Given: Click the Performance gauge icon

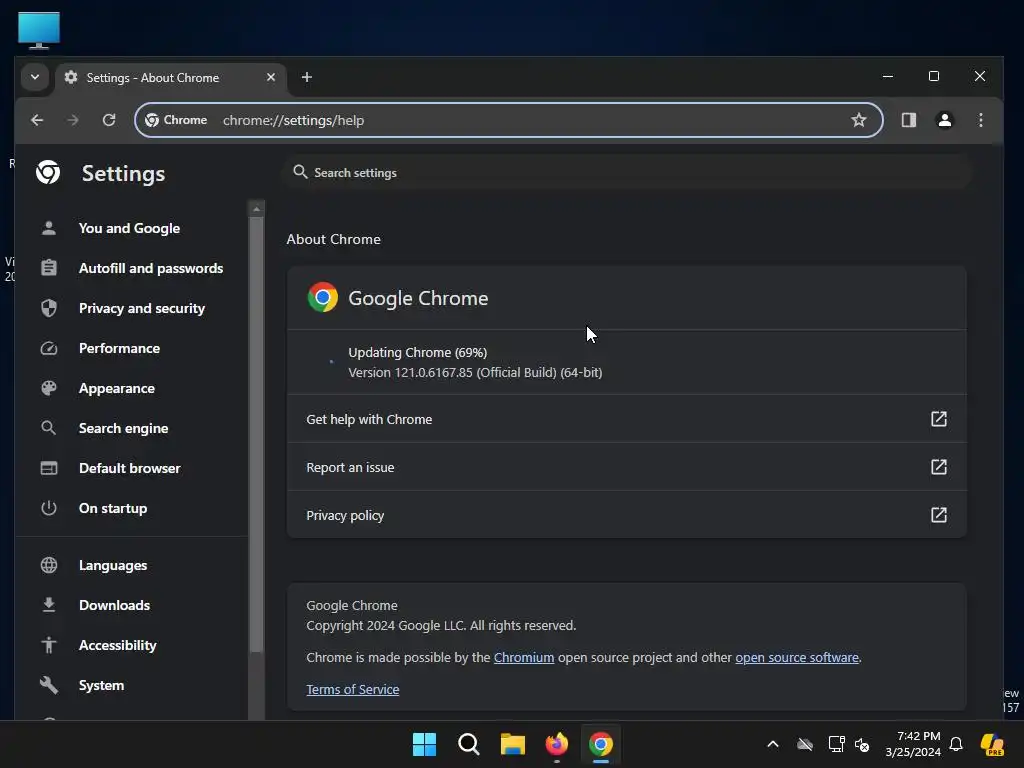Looking at the screenshot, I should pyautogui.click(x=49, y=348).
